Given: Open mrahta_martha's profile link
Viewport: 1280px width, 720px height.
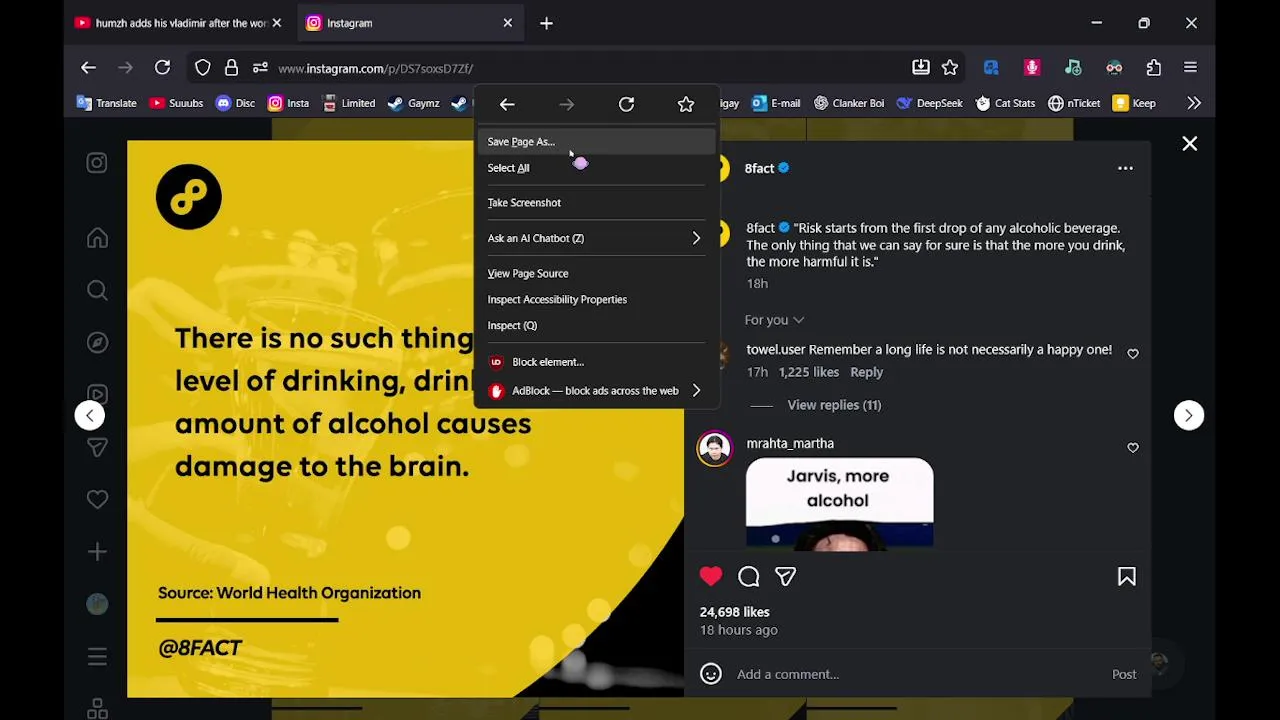Looking at the screenshot, I should point(790,443).
